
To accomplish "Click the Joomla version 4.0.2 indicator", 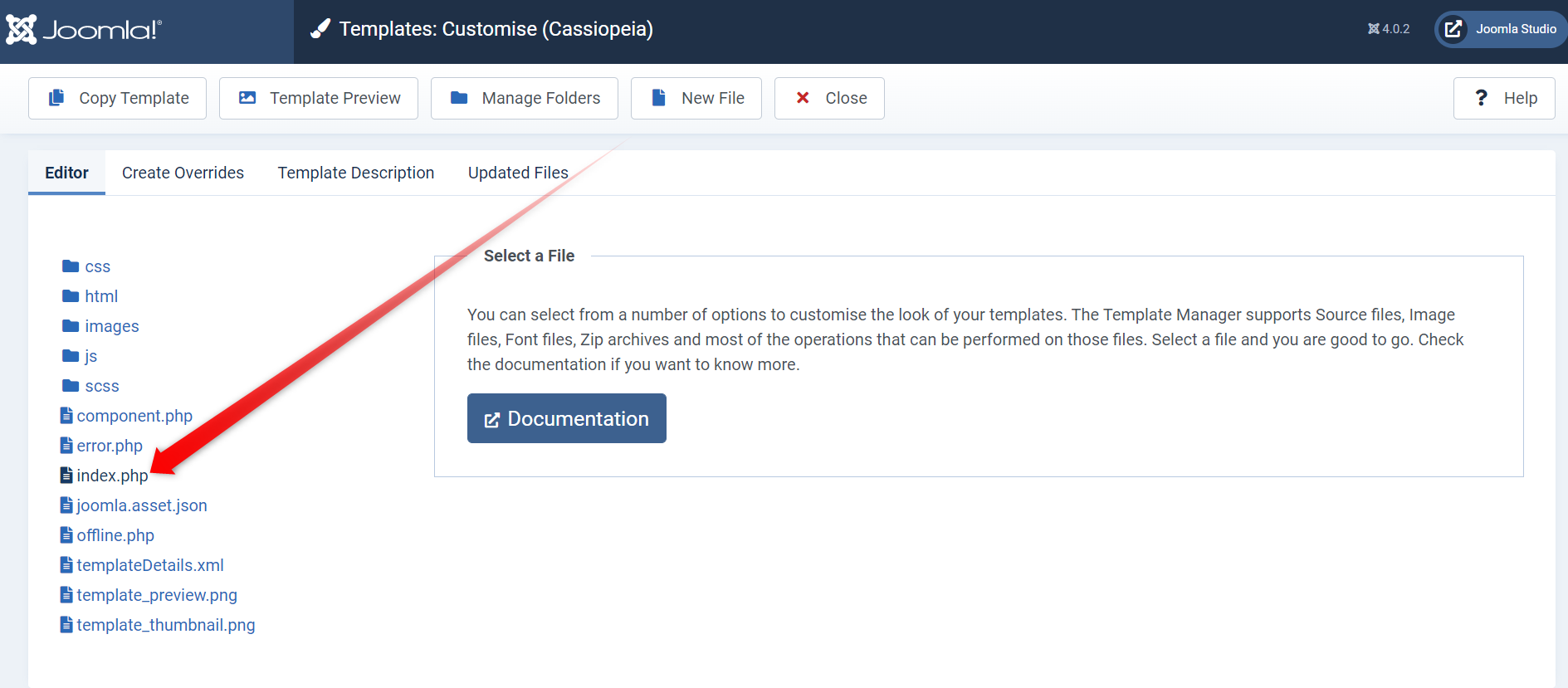I will point(1389,29).
